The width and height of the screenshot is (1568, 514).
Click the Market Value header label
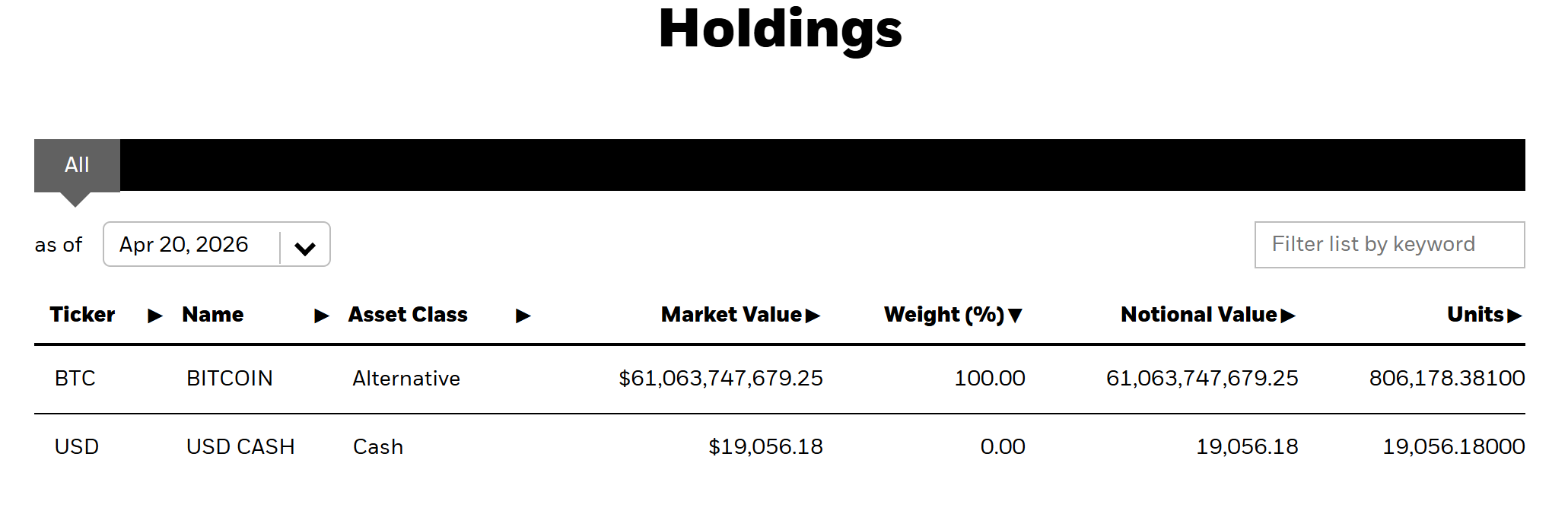731,315
